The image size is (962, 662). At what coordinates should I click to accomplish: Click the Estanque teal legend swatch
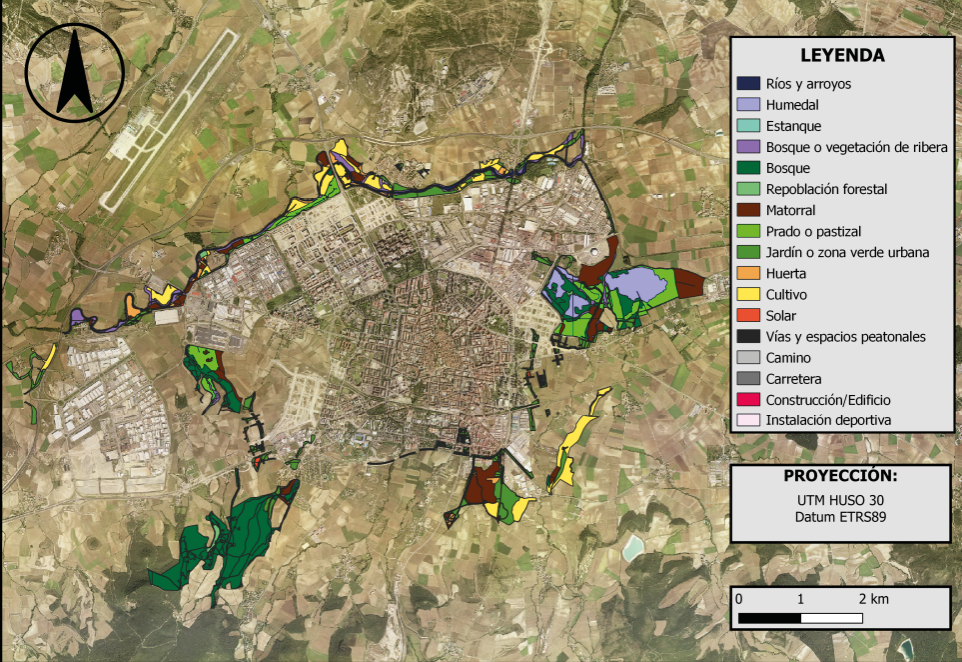748,126
